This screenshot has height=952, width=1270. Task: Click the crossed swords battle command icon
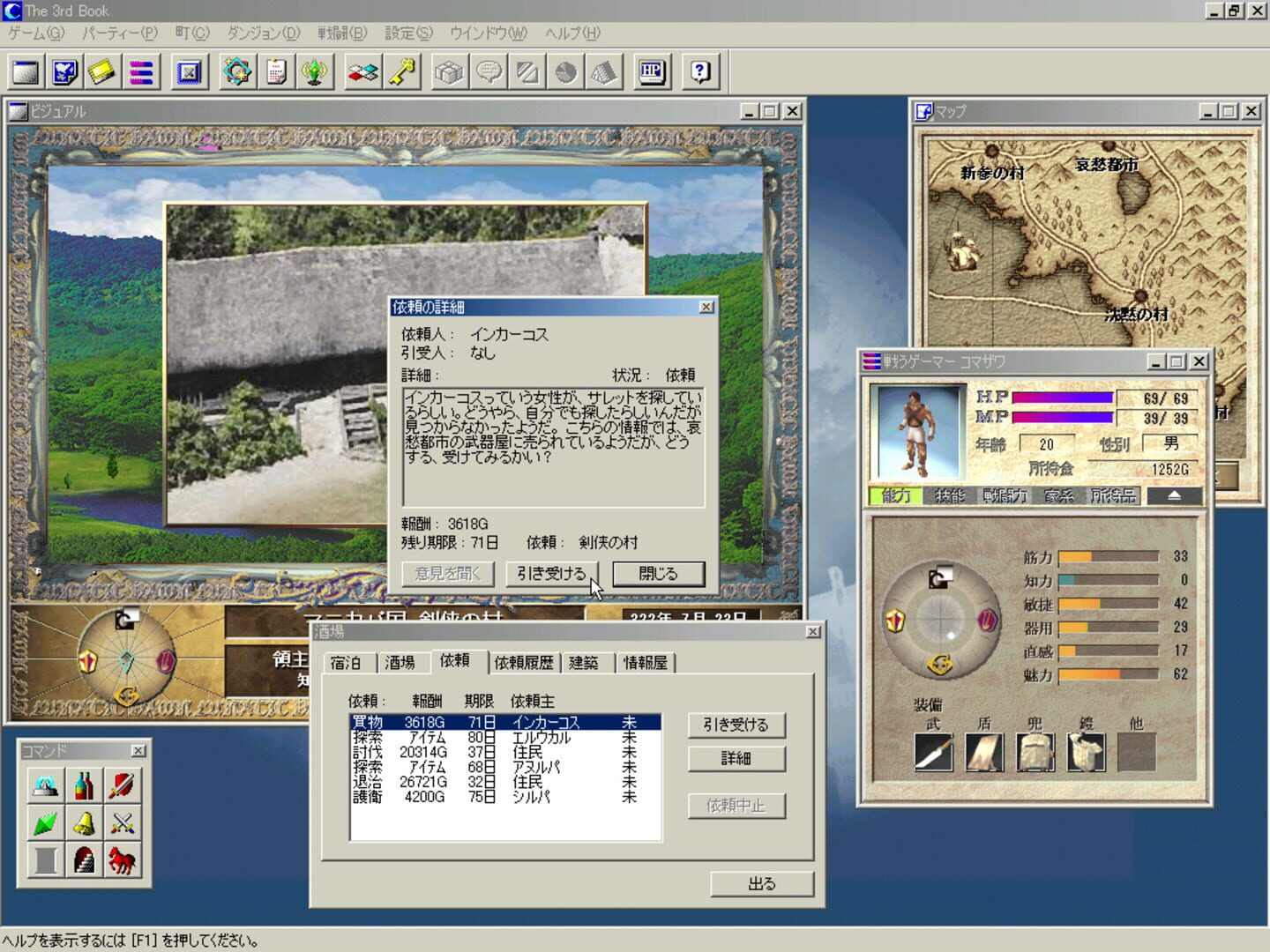[122, 824]
